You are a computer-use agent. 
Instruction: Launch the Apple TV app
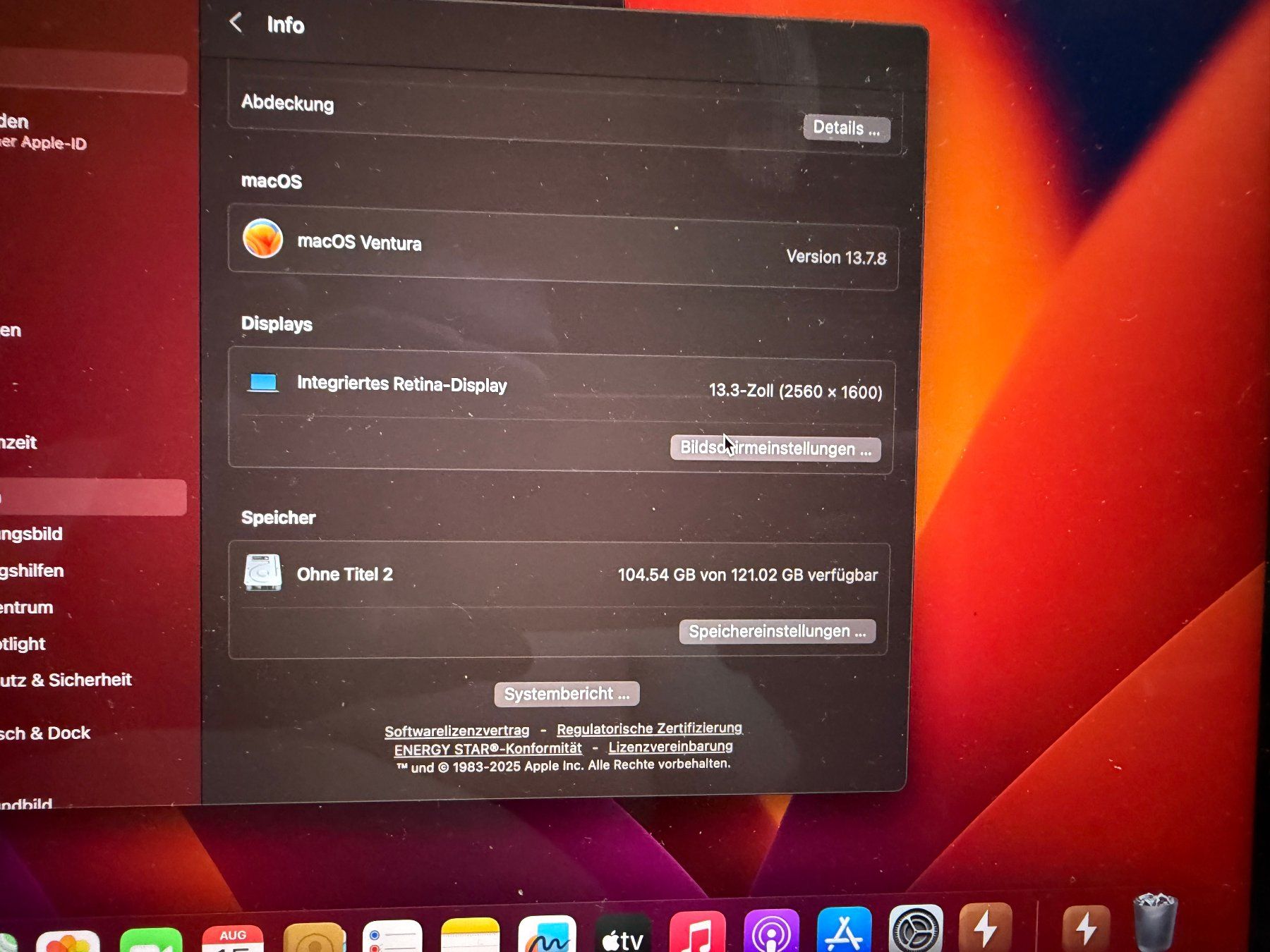pyautogui.click(x=622, y=932)
